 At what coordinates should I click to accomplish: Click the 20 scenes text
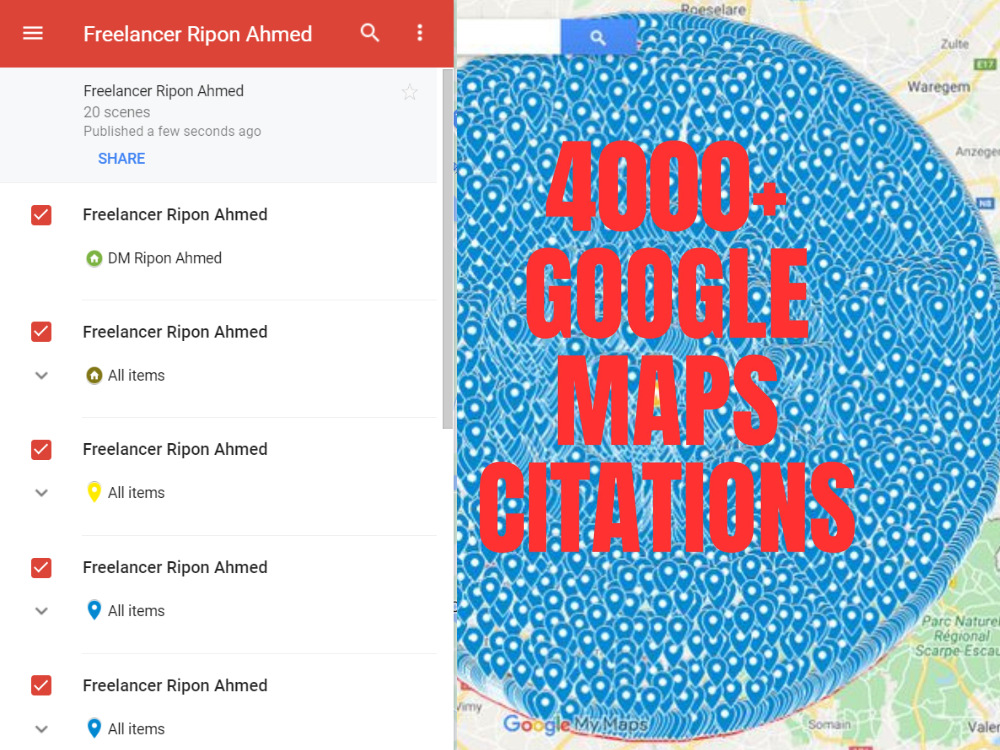[117, 112]
